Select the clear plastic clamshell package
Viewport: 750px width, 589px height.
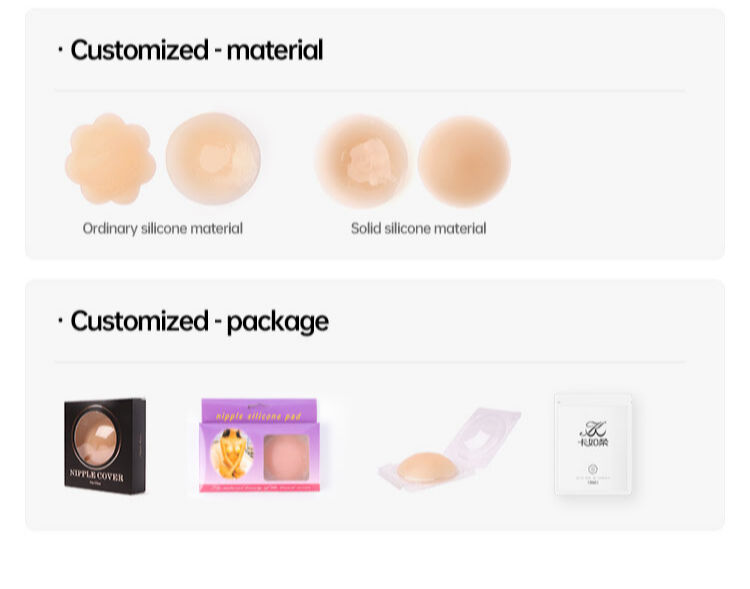click(x=449, y=447)
